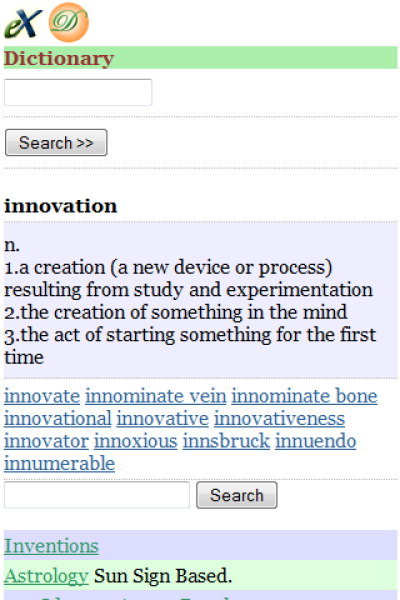Click the bottom Search button
Image resolution: width=400 pixels, height=600 pixels.
pos(237,495)
